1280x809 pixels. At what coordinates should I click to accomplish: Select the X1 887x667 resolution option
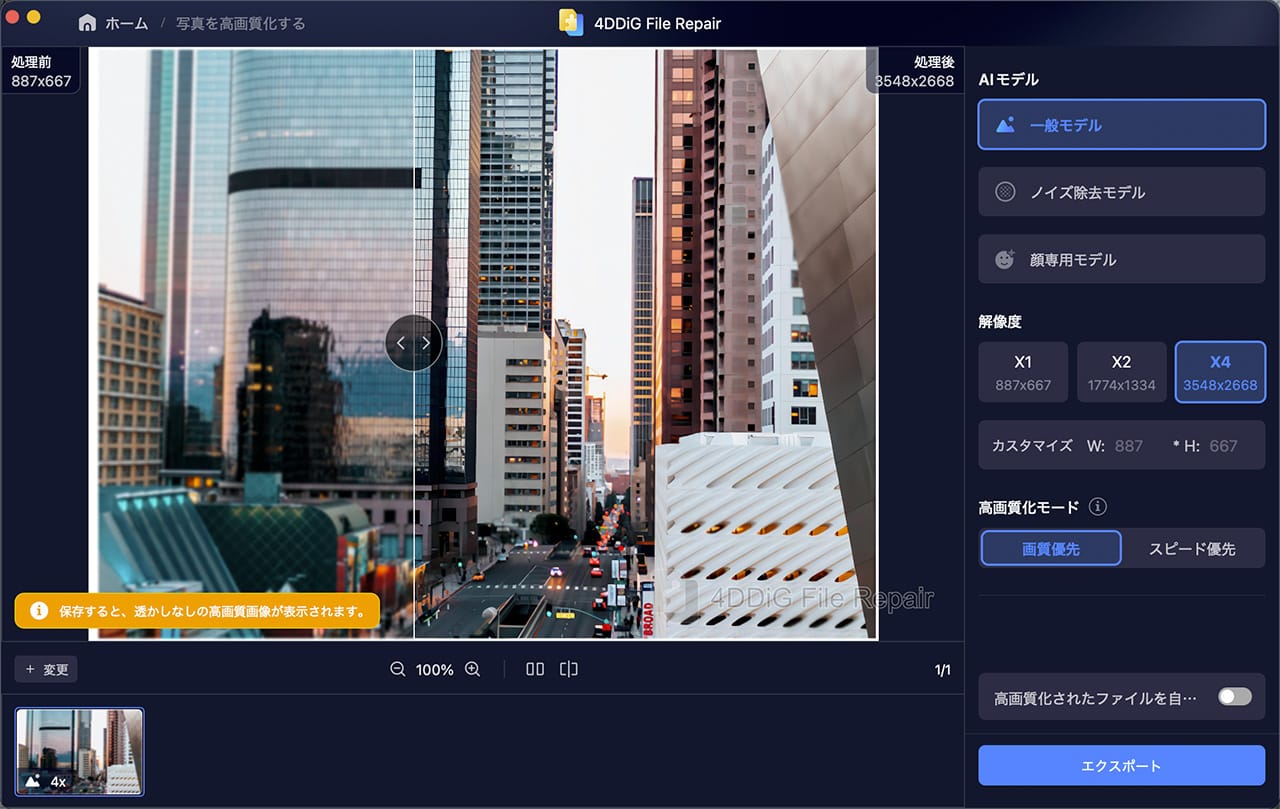click(x=1023, y=371)
